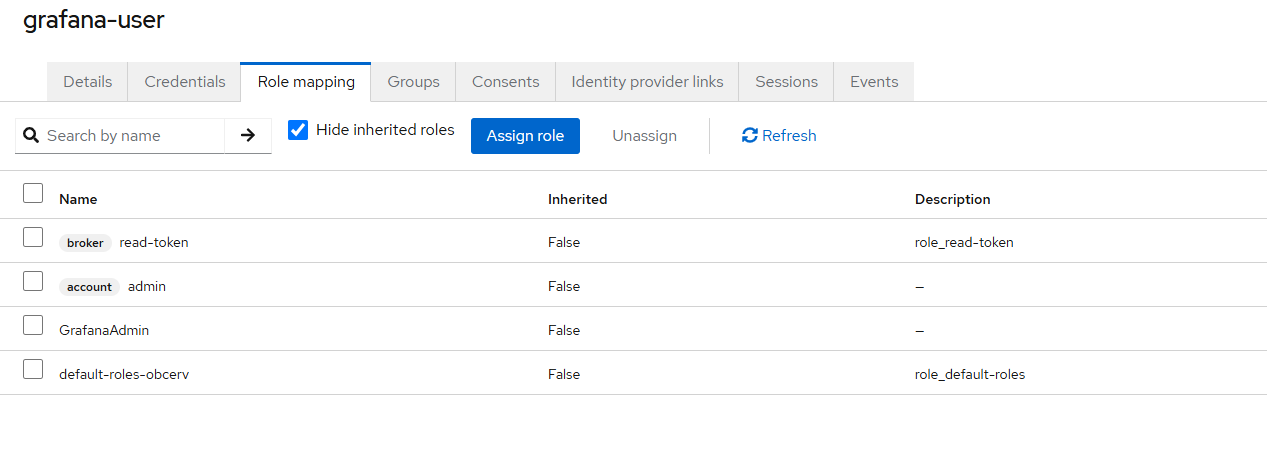Screen dimensions: 1267x452
Task: Select checkbox for default-roles-obcerv row
Action: tap(33, 369)
